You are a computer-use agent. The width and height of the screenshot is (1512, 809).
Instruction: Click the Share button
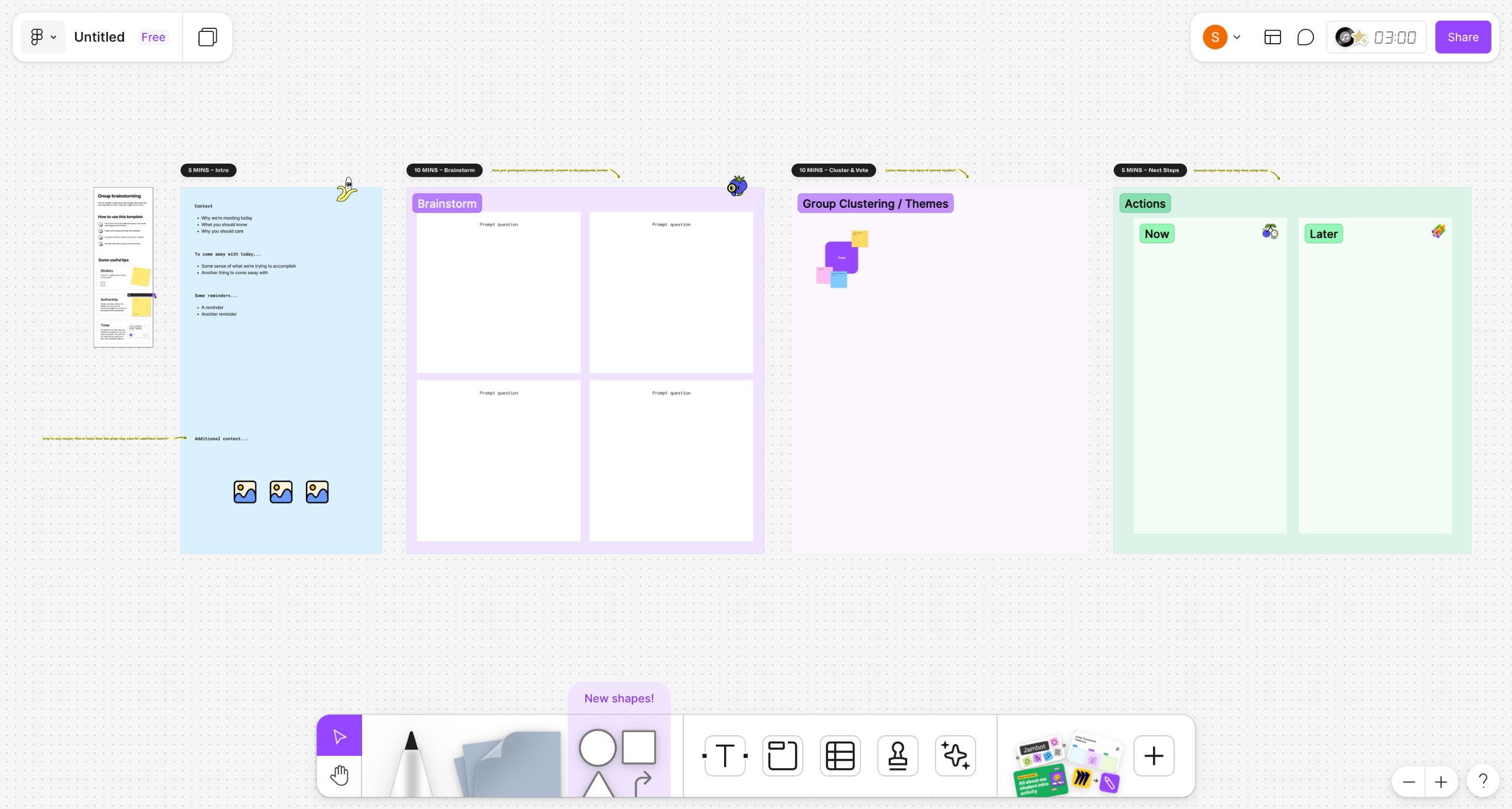point(1462,37)
